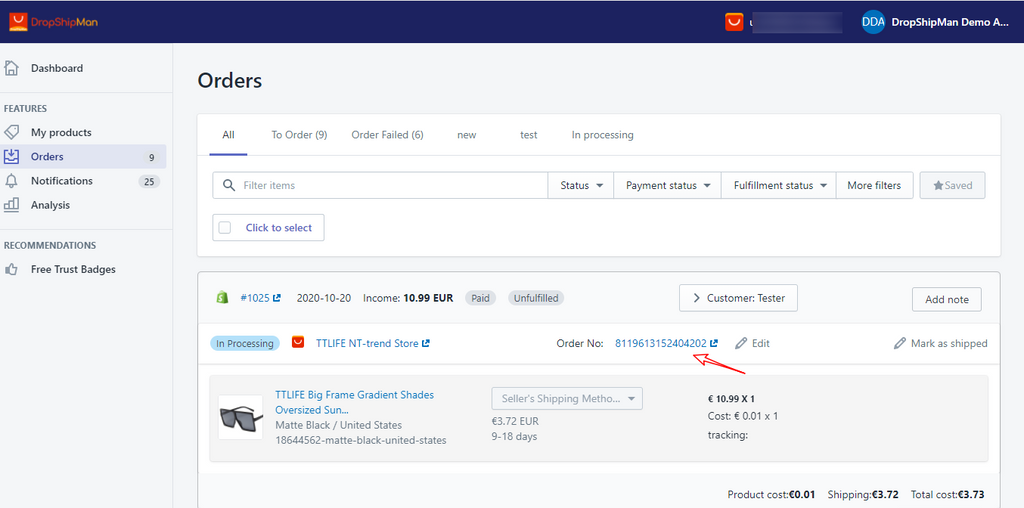Click the Paid status badge
This screenshot has width=1024, height=508.
pos(481,298)
